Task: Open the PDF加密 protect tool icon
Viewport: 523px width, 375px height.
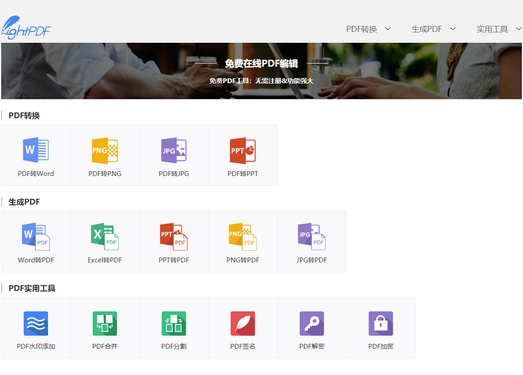Action: [x=381, y=323]
